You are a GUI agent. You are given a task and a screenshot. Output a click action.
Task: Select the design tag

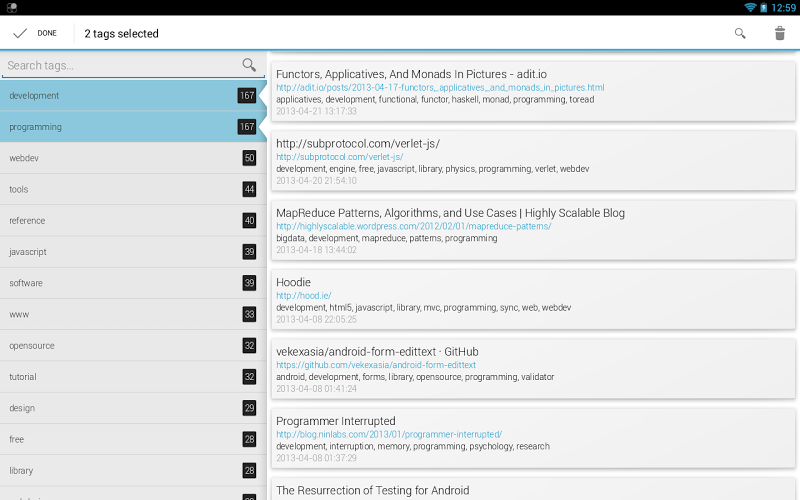[133, 408]
